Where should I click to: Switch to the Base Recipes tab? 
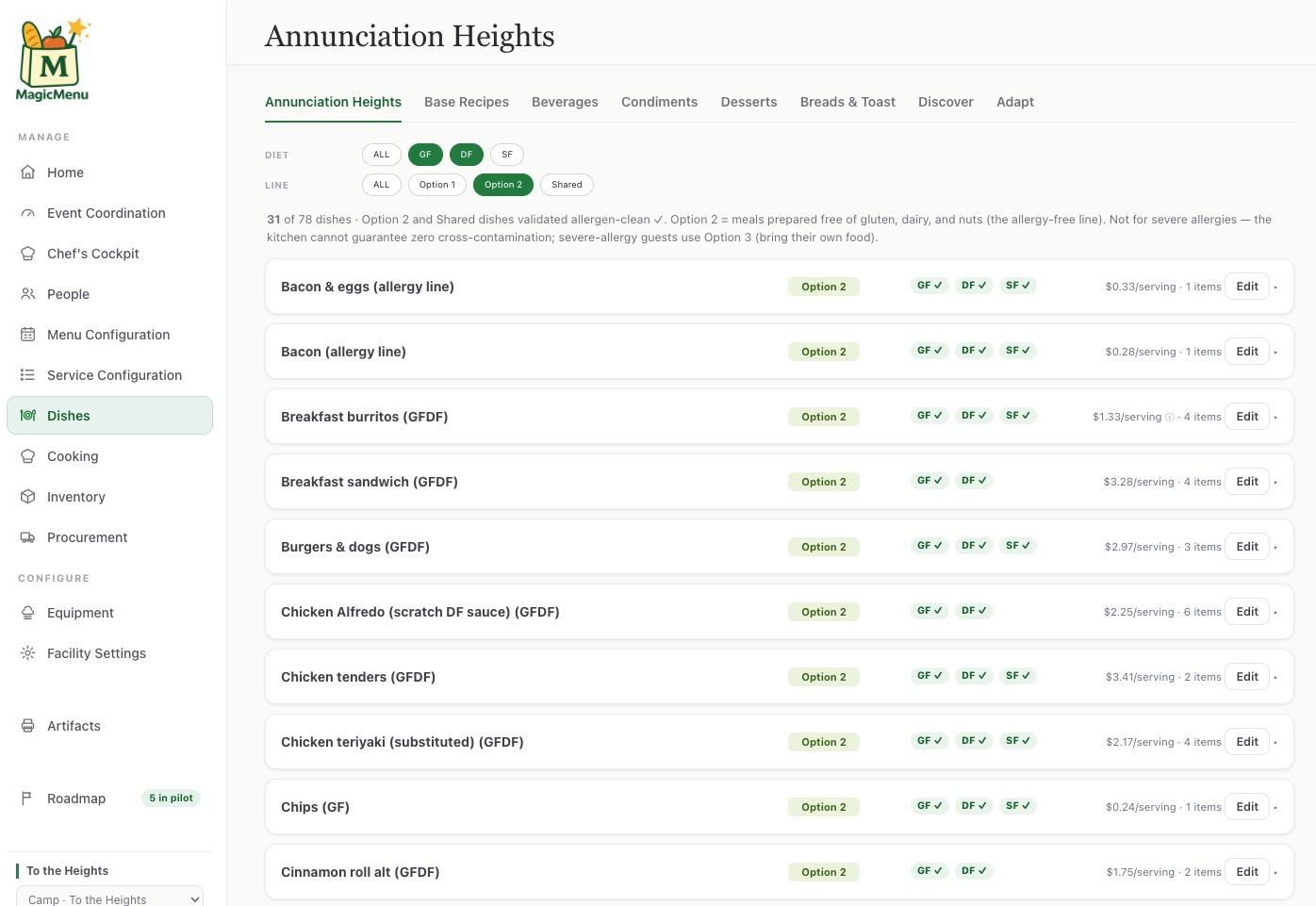click(x=467, y=102)
